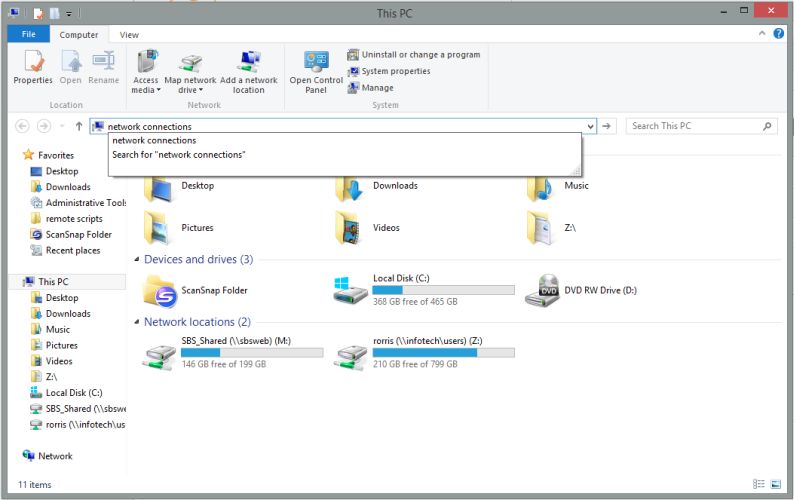Expand the address bar history dropdown
Viewport: 794px width, 500px height.
[590, 127]
